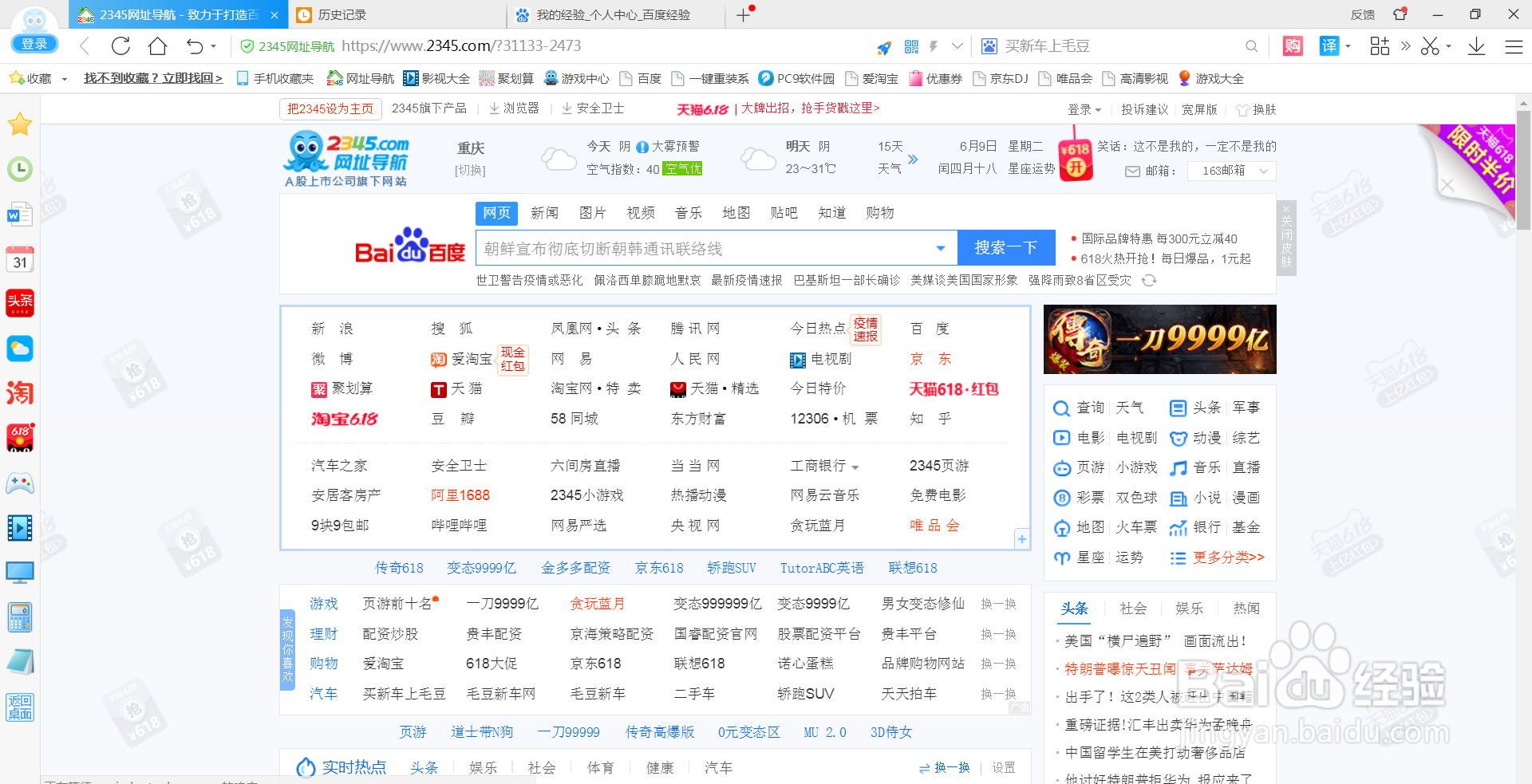The image size is (1532, 784).
Task: Open the browser hamburger menu
Action: click(1514, 47)
